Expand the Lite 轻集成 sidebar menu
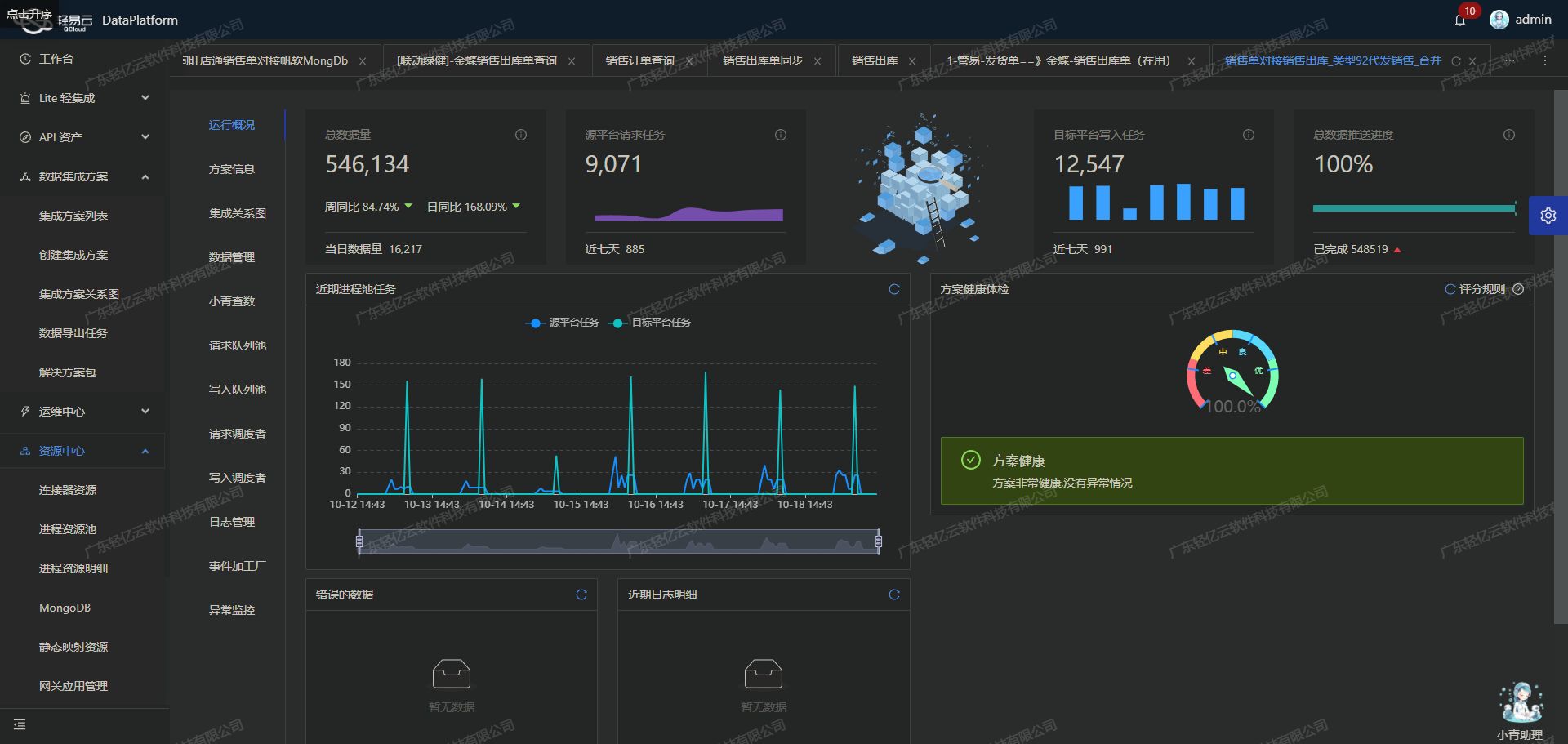 [82, 98]
